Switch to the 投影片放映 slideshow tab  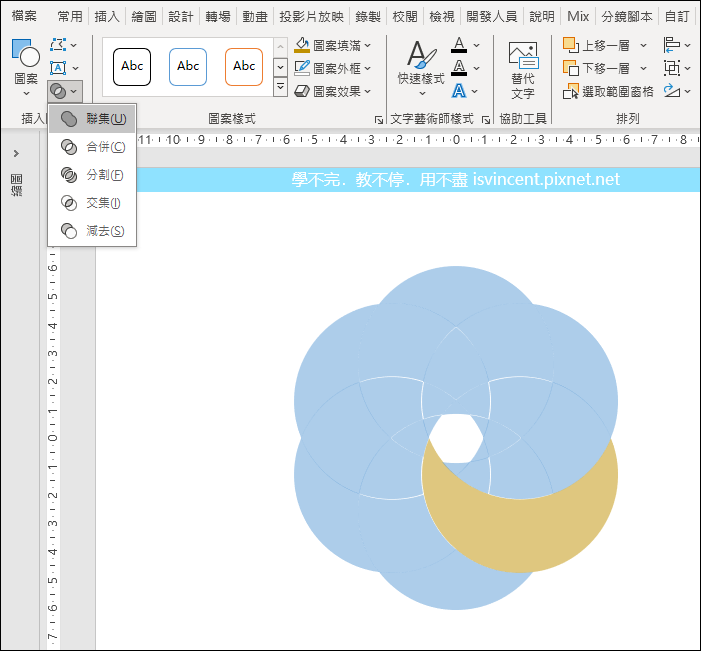312,17
